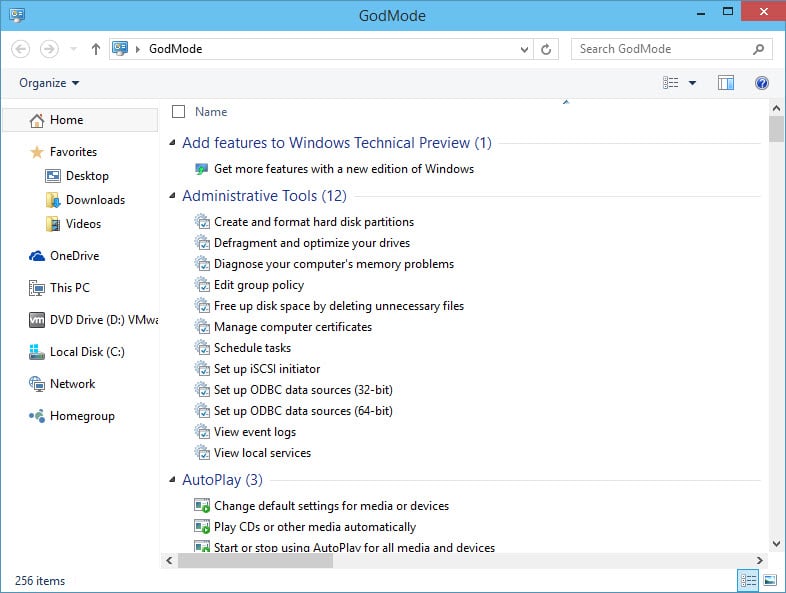
Task: Tick the select-all checkbox
Action: point(178,111)
